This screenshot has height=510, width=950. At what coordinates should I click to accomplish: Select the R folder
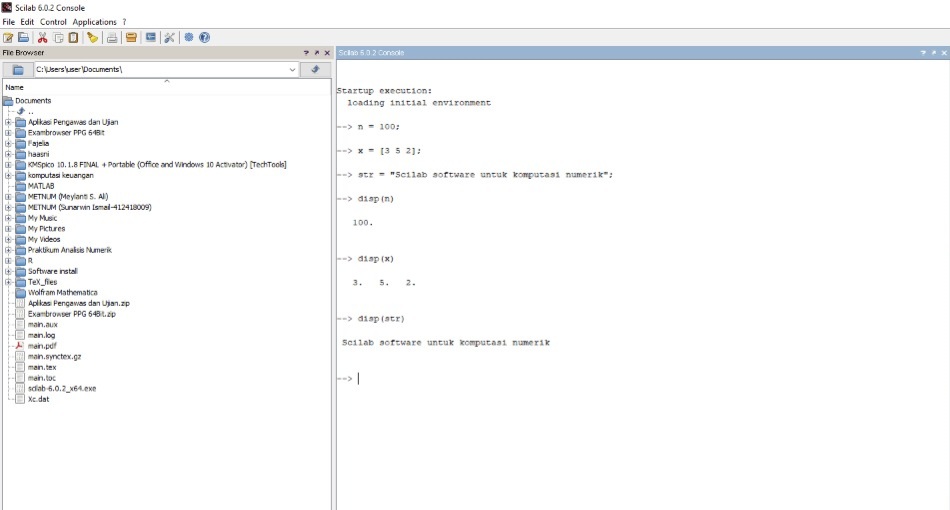[30, 260]
